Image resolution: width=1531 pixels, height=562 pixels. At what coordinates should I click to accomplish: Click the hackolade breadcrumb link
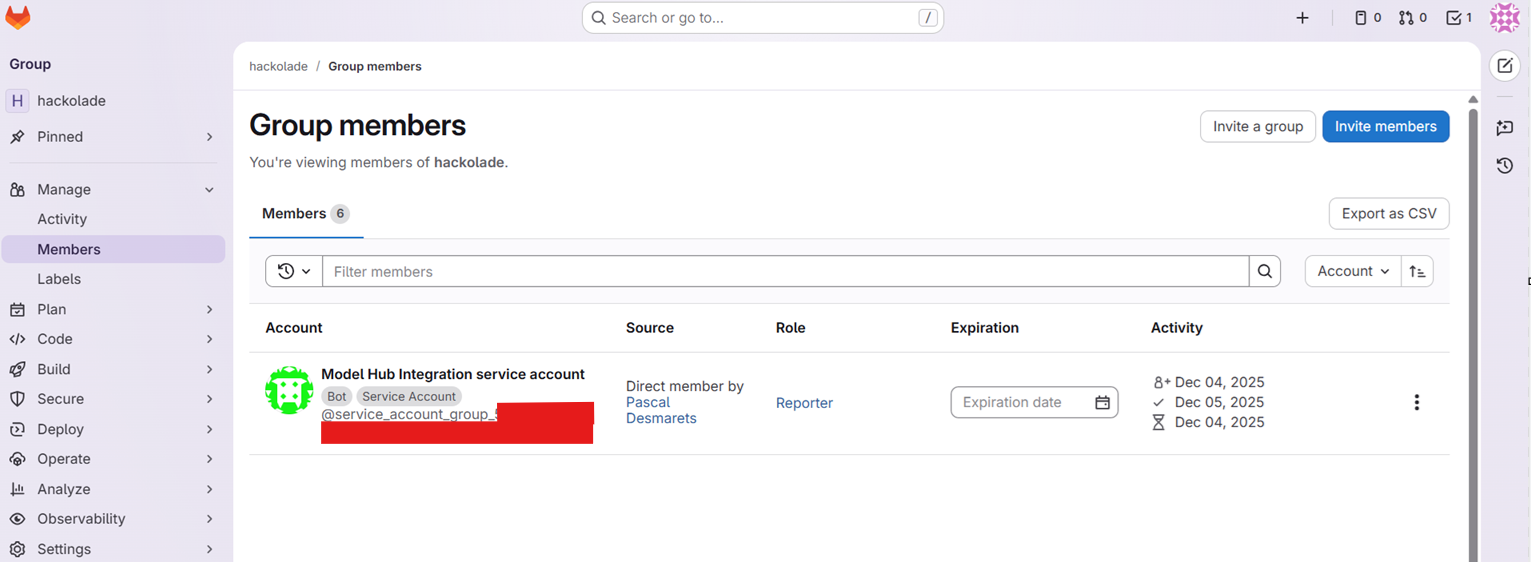278,66
